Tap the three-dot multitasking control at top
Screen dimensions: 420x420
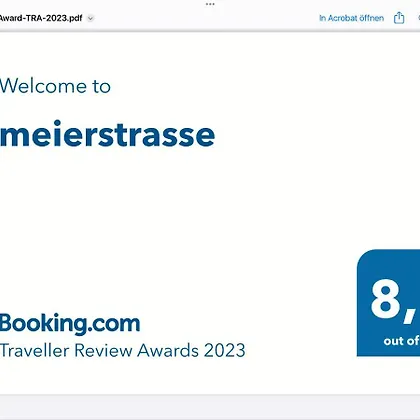point(210,4)
